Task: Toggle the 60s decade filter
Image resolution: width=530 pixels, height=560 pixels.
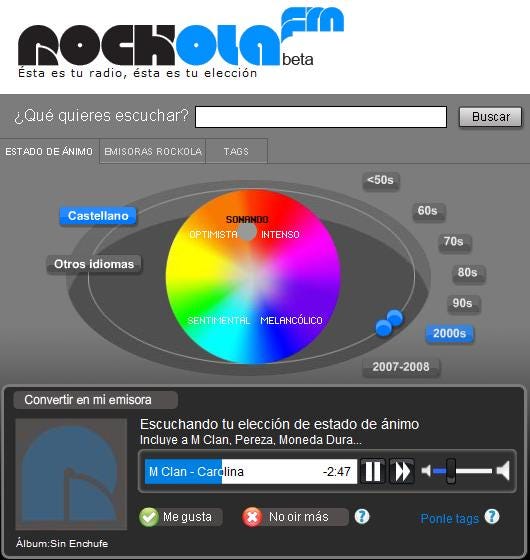Action: (x=428, y=211)
